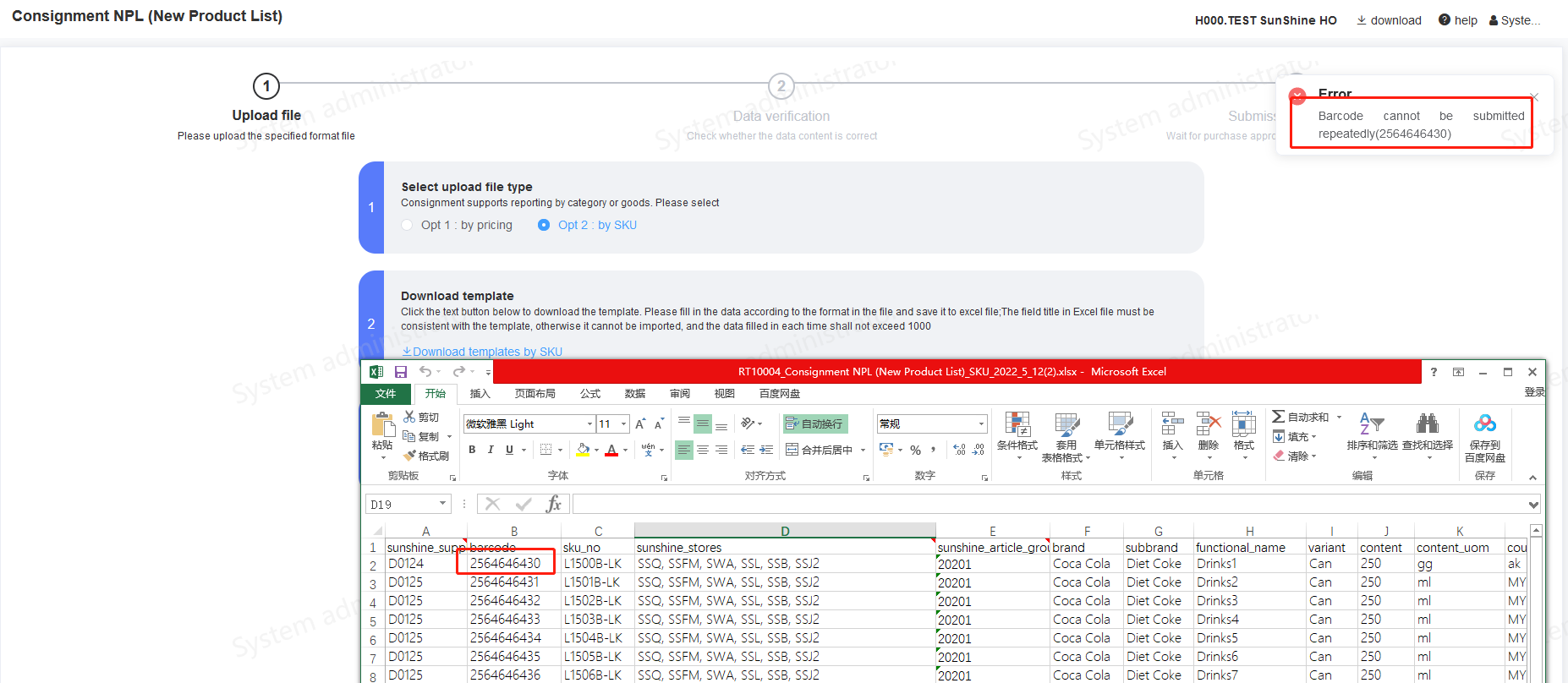The width and height of the screenshot is (1568, 683).
Task: Open the font name dropdown
Action: [x=589, y=423]
